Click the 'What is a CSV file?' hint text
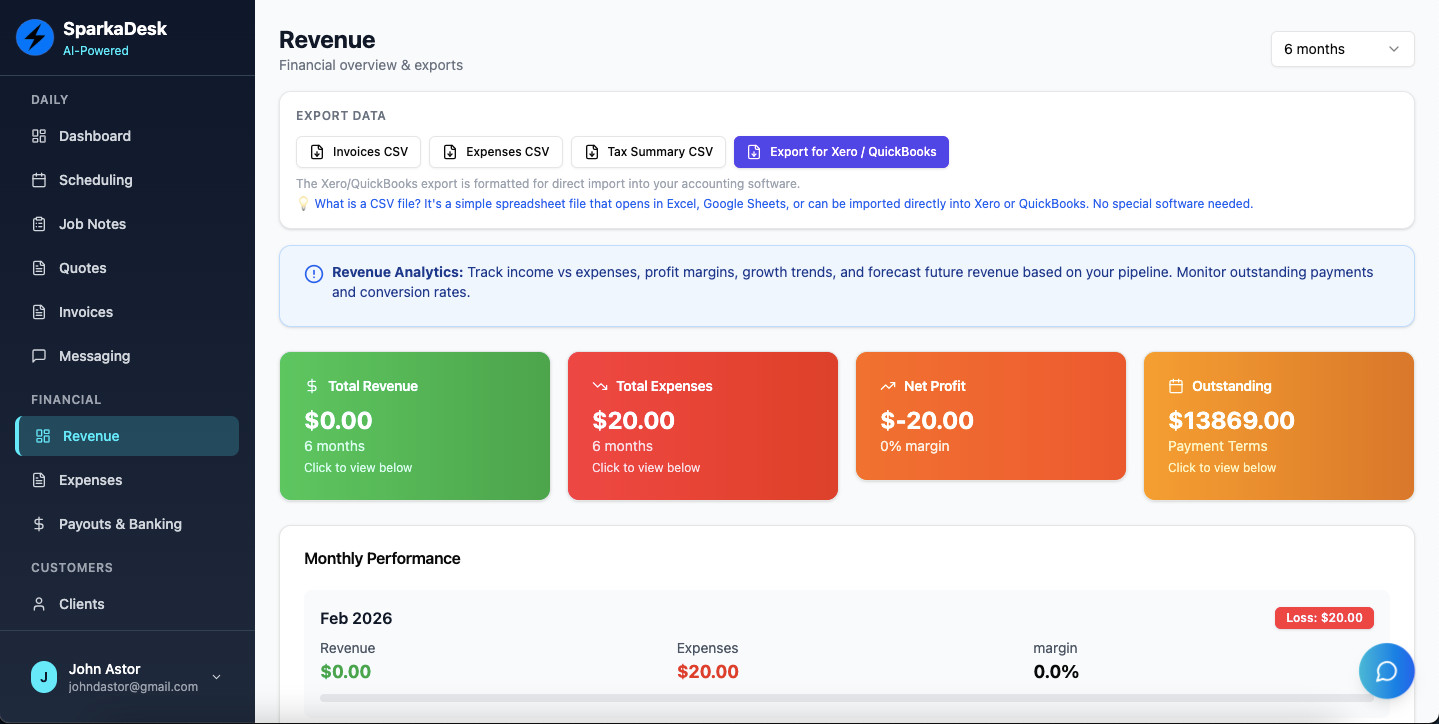 tap(783, 203)
